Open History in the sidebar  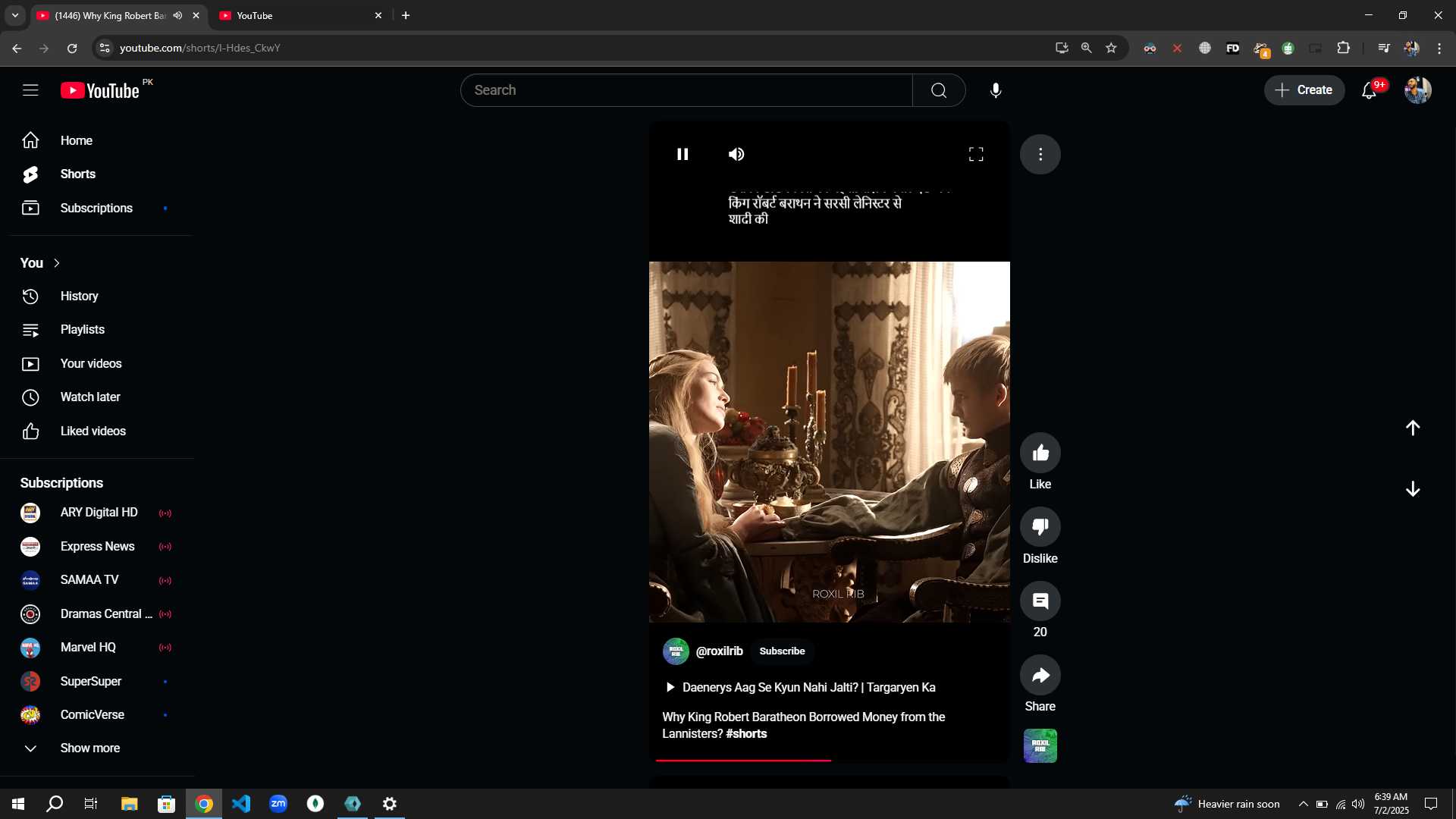97,296
